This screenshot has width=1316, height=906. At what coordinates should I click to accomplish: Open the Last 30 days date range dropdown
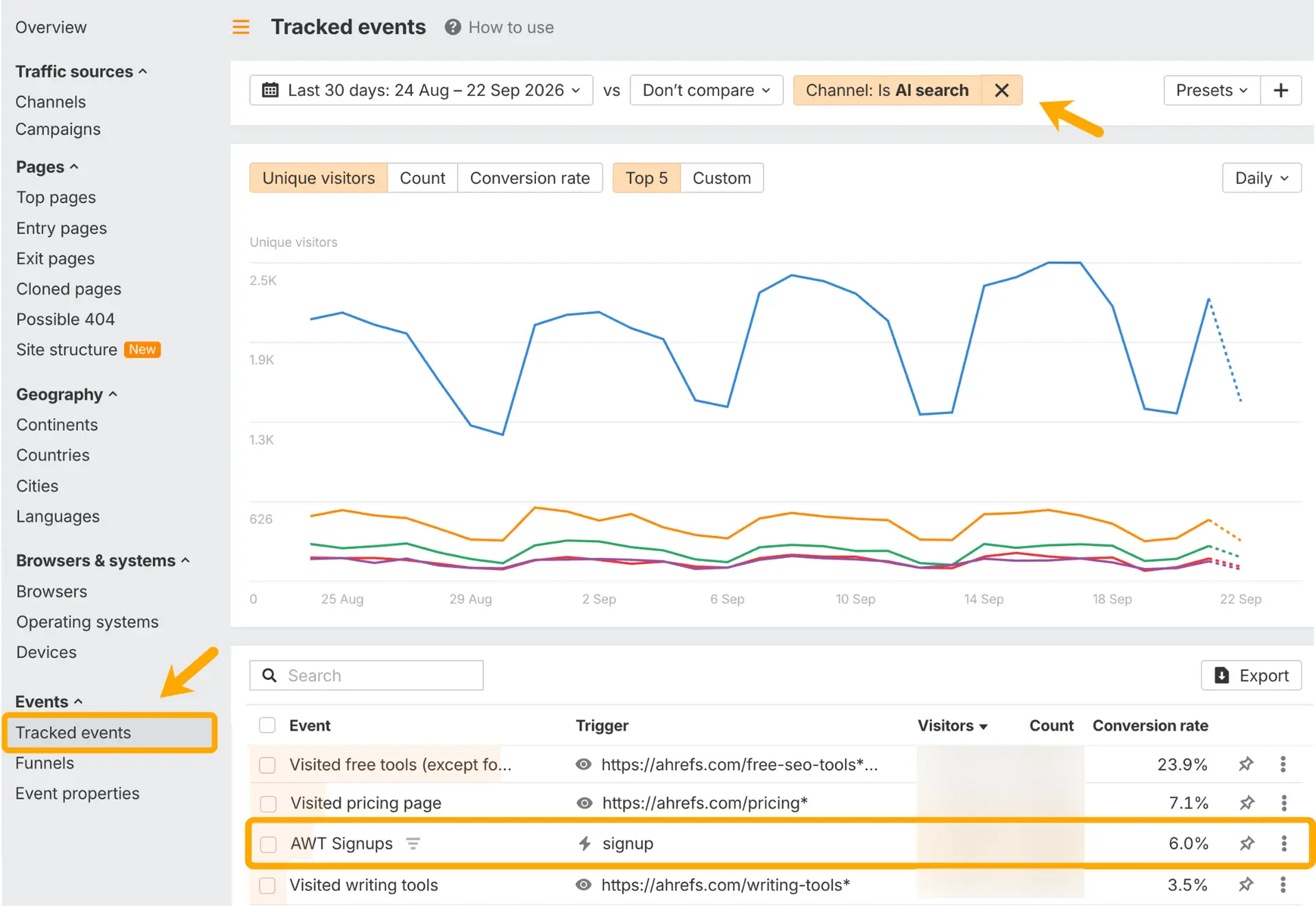(x=421, y=90)
